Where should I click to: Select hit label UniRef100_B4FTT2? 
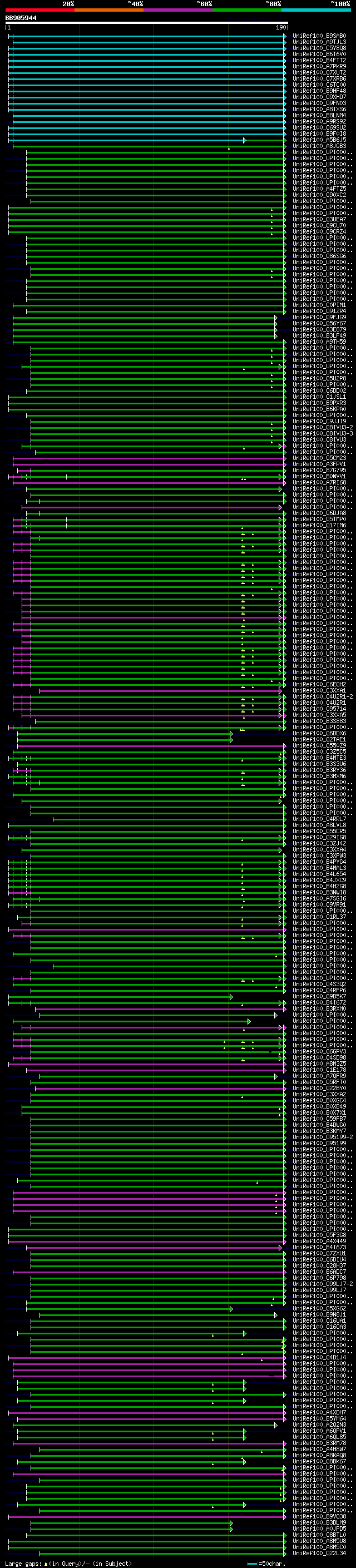pos(319,60)
